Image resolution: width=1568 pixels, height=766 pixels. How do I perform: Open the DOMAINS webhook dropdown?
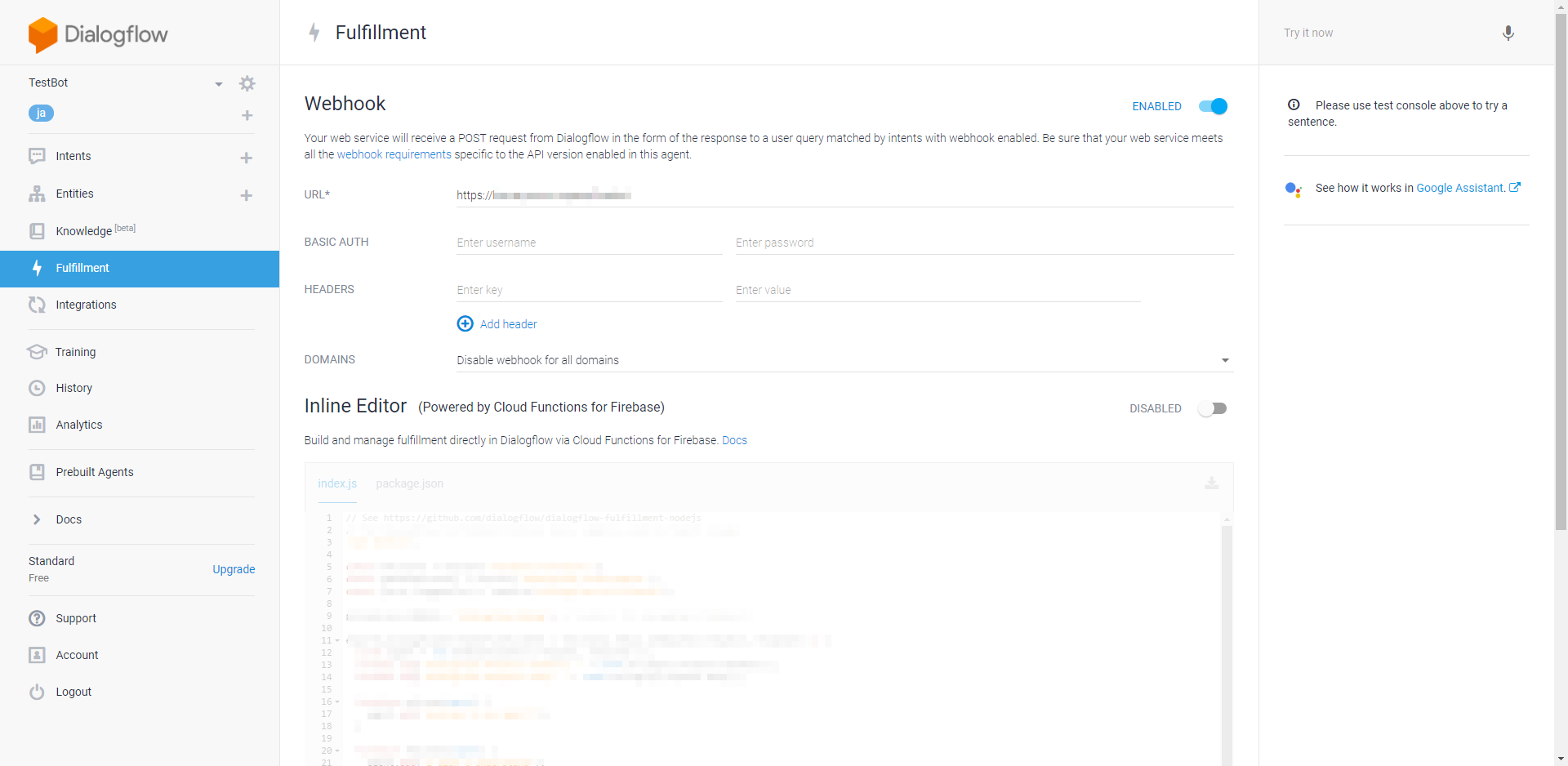pyautogui.click(x=1224, y=360)
